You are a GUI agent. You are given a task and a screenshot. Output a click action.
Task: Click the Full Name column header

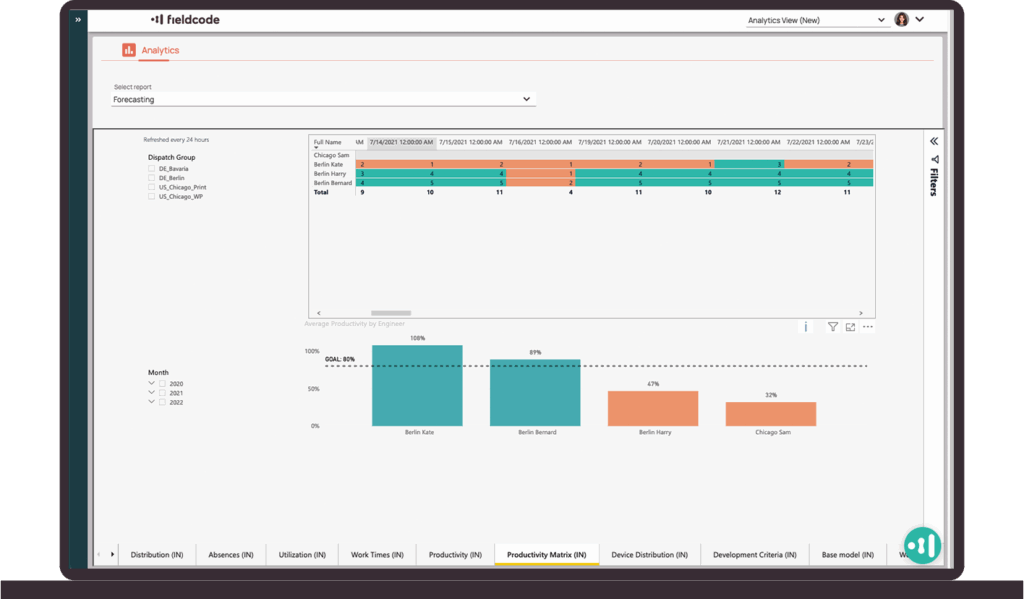point(328,142)
